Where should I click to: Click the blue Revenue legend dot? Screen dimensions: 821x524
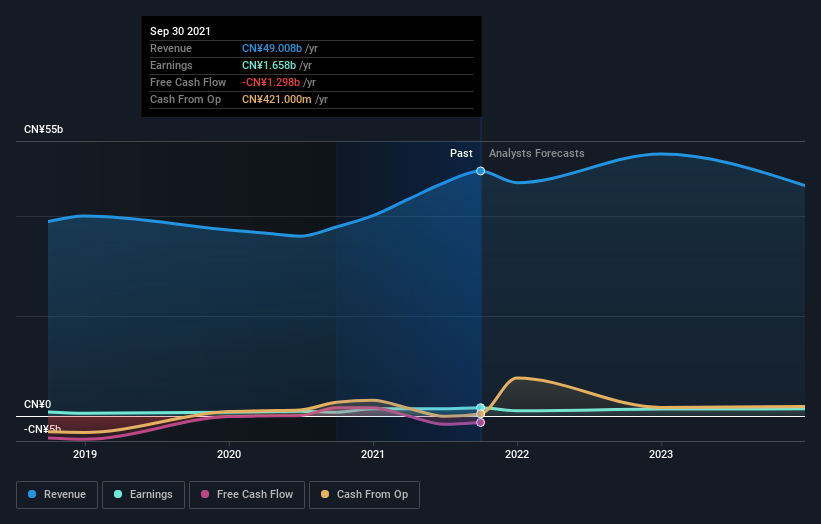(x=32, y=494)
